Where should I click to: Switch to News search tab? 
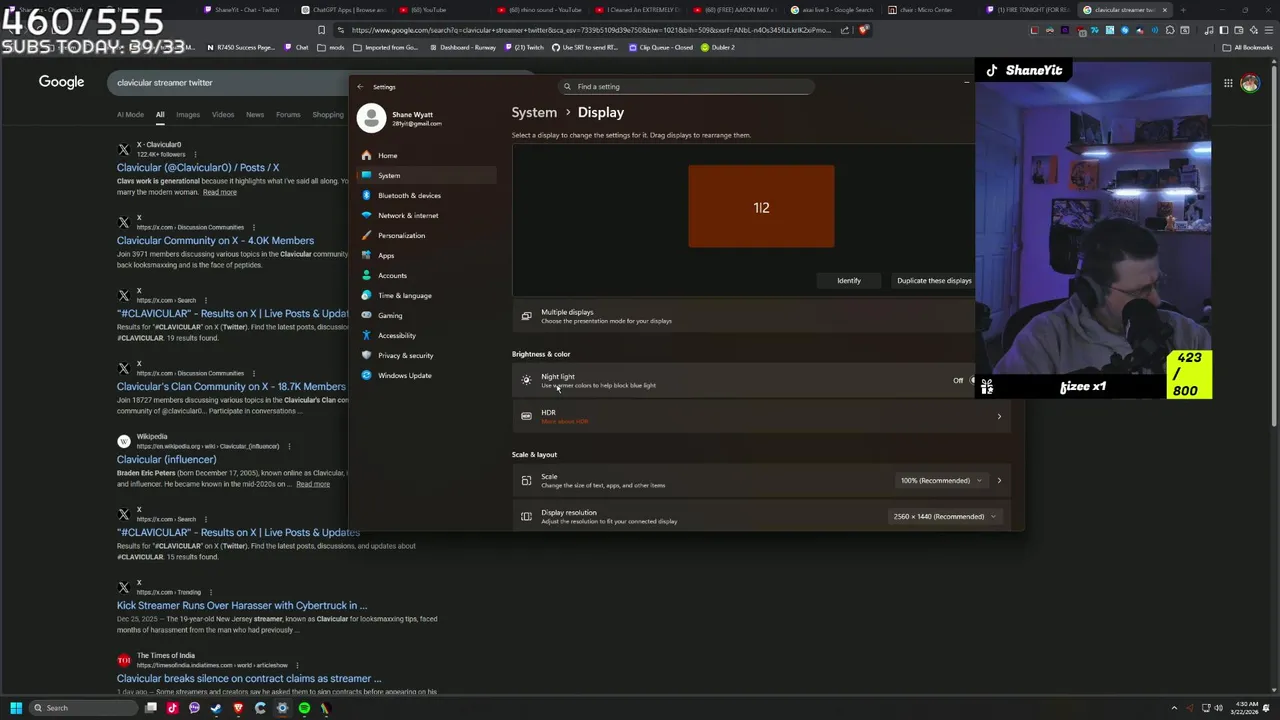pyautogui.click(x=255, y=115)
